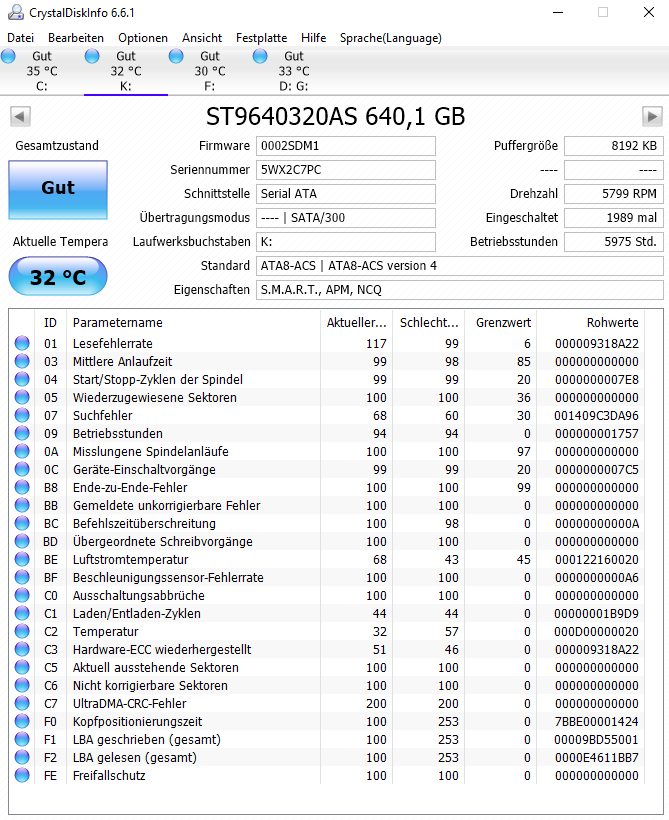Select the Gemeldete unkorrigierbare Fehler row name
669x820 pixels.
tap(166, 506)
